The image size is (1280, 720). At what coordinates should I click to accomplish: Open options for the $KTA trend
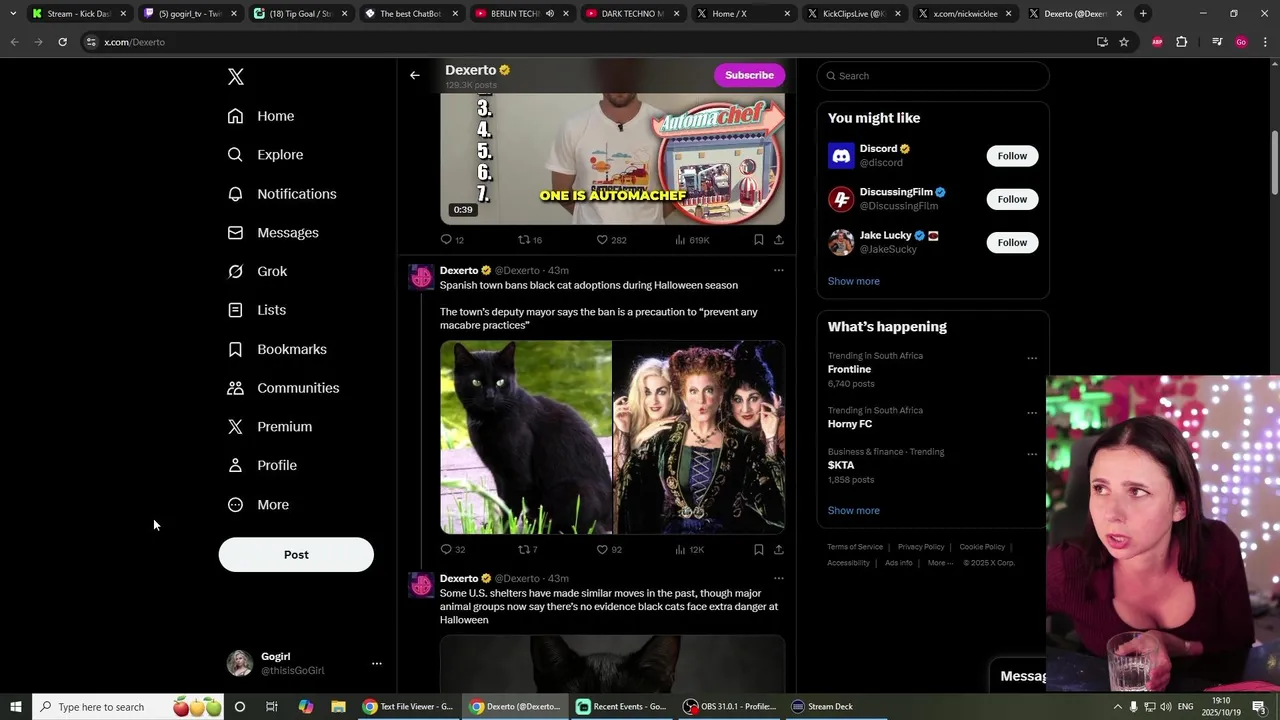point(1032,454)
